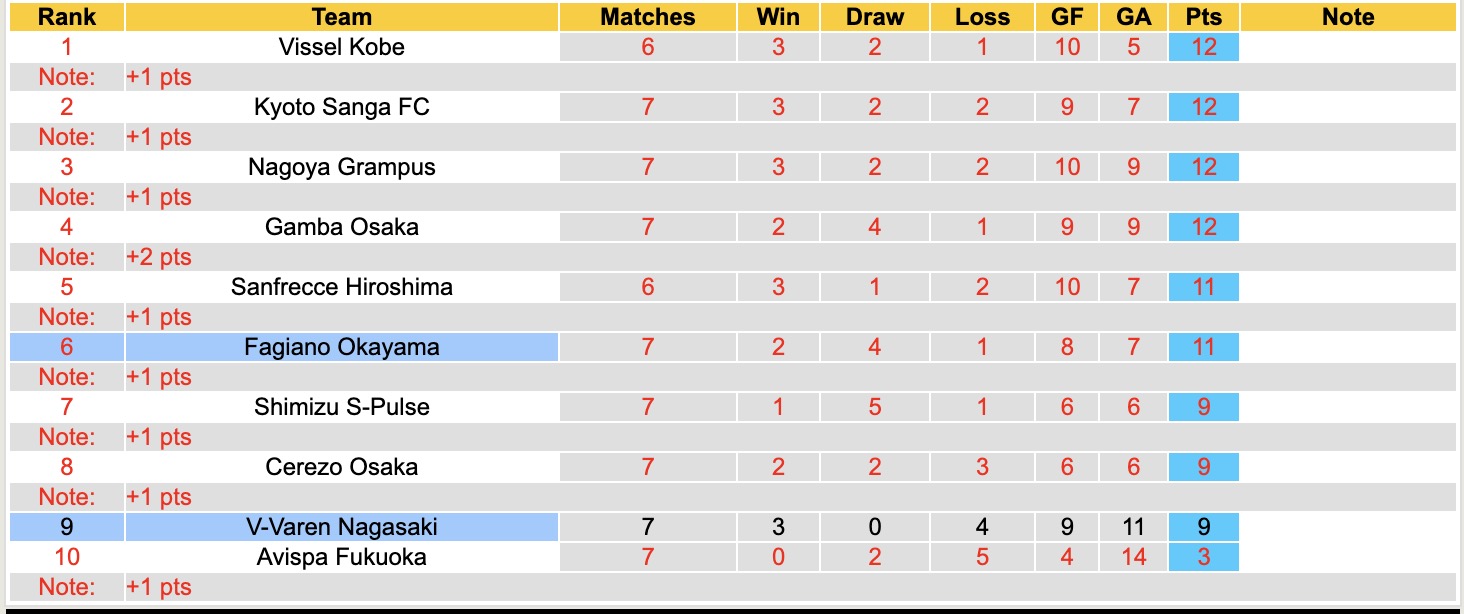Open the Cerezo Osaka team entry
Image resolution: width=1464 pixels, height=614 pixels.
342,467
